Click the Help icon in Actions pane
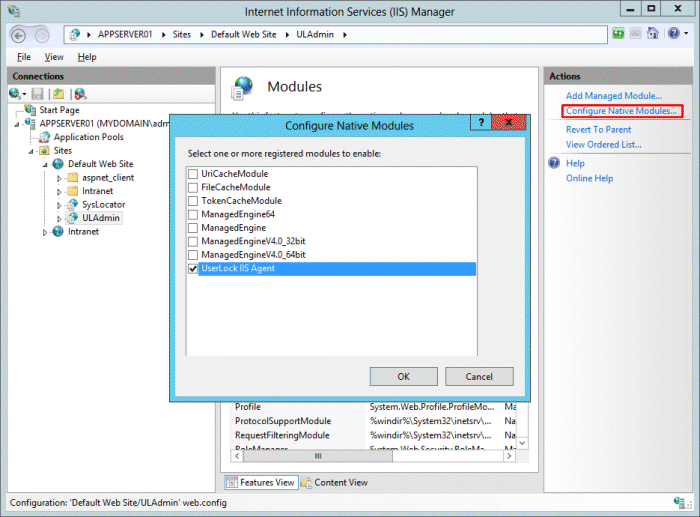 tap(554, 163)
